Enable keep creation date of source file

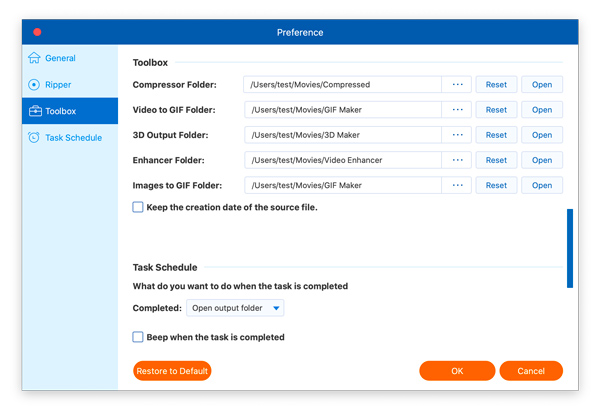pyautogui.click(x=138, y=207)
